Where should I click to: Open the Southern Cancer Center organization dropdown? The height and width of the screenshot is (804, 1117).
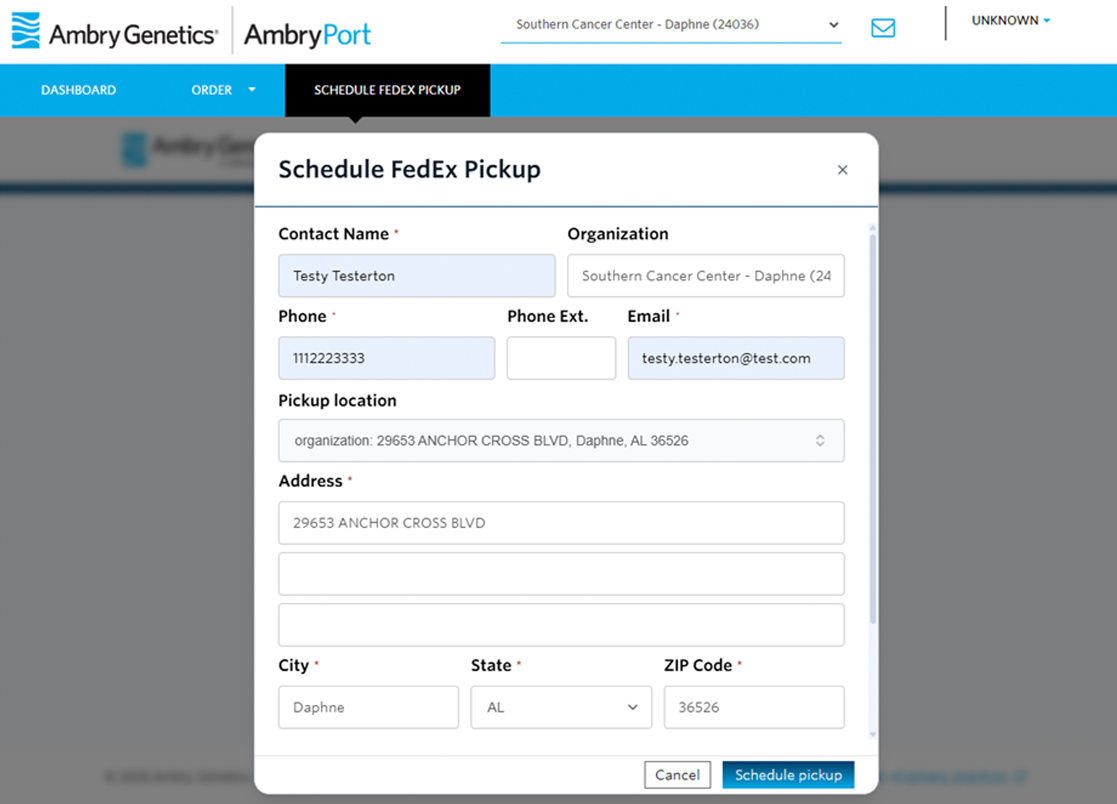(x=670, y=25)
